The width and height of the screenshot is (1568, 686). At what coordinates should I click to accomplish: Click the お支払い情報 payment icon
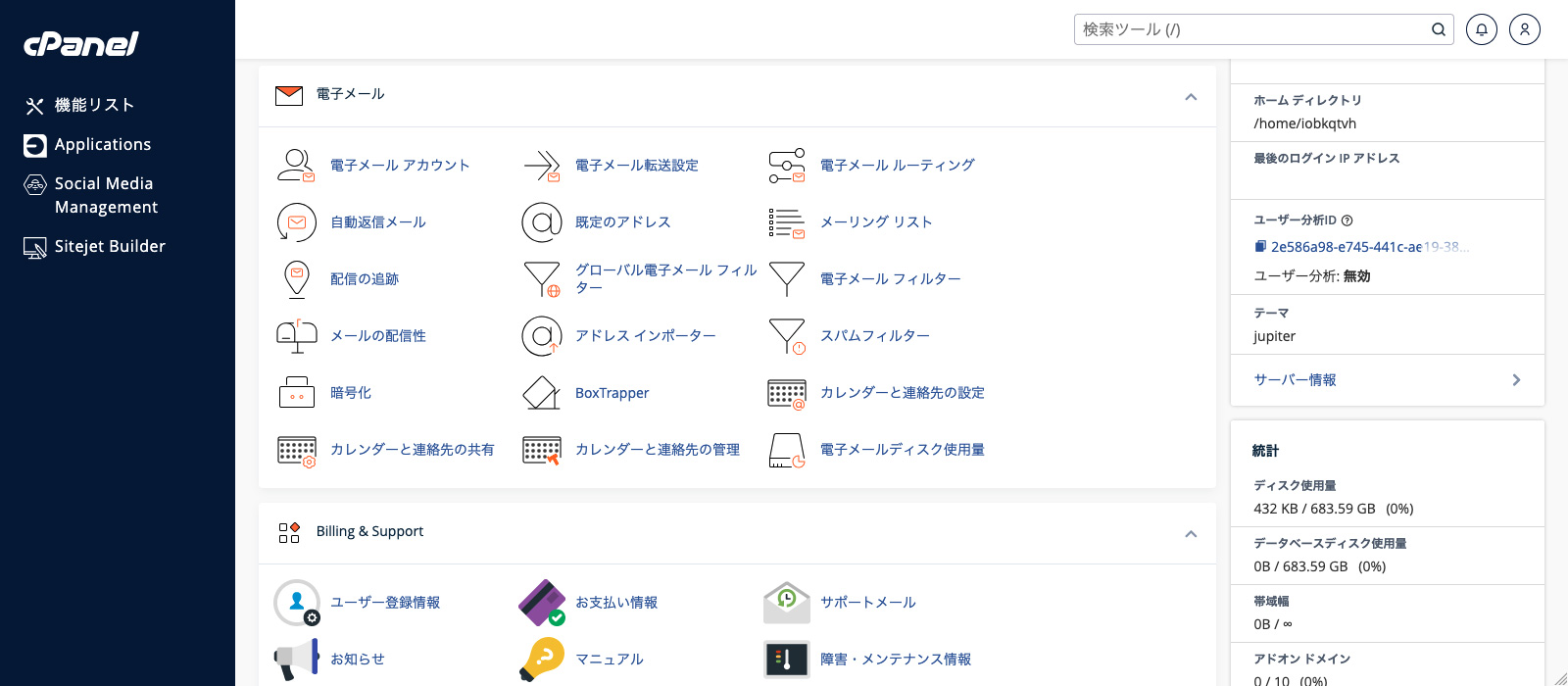[x=541, y=603]
